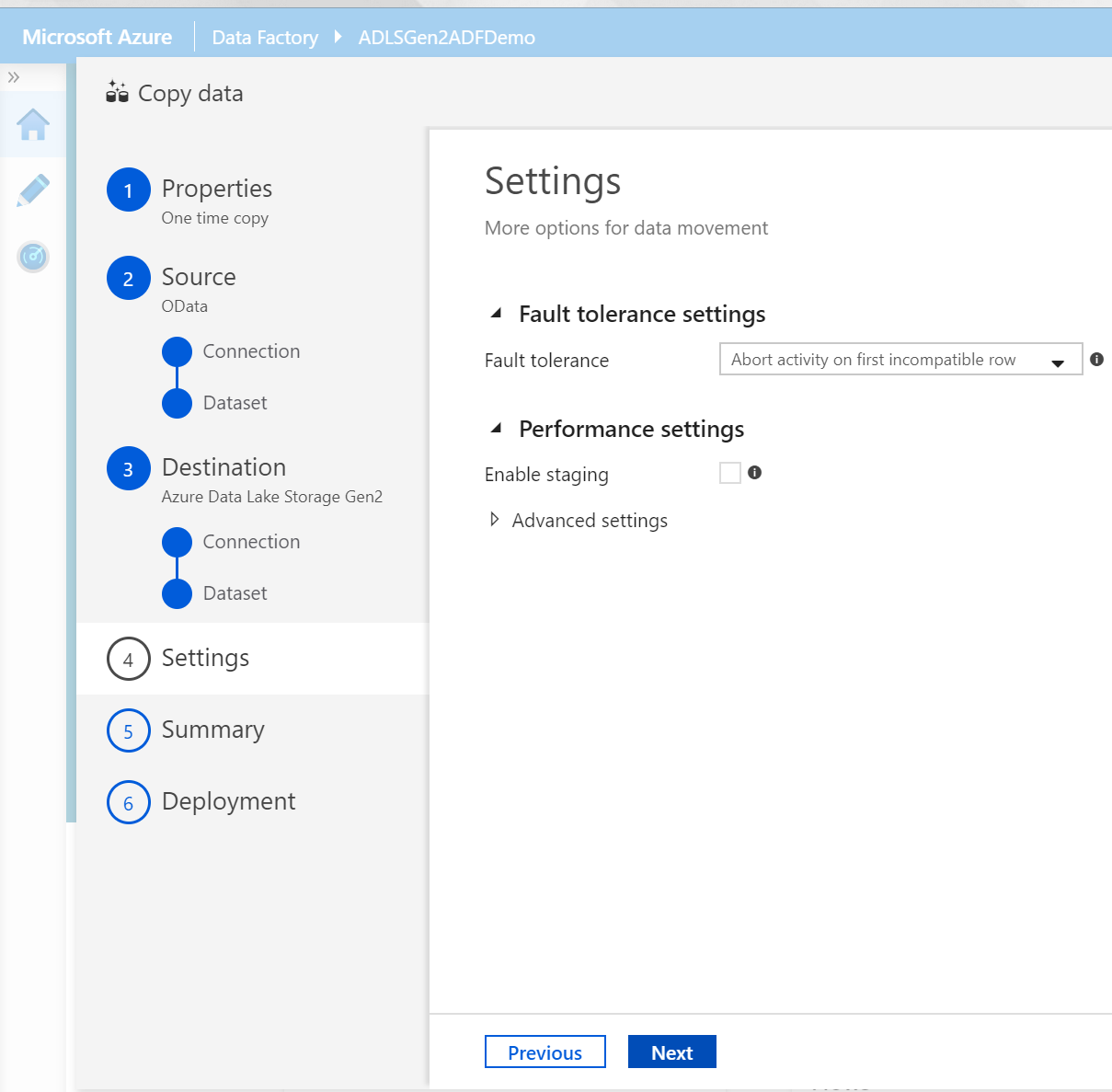Open the Home page from the sidebar
Screen dimensions: 1112x1092
click(x=33, y=126)
